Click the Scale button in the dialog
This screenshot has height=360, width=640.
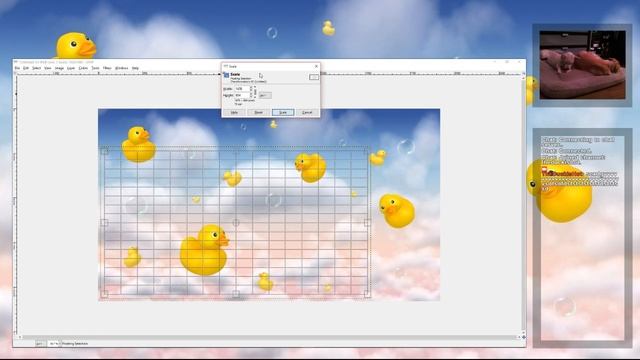283,112
